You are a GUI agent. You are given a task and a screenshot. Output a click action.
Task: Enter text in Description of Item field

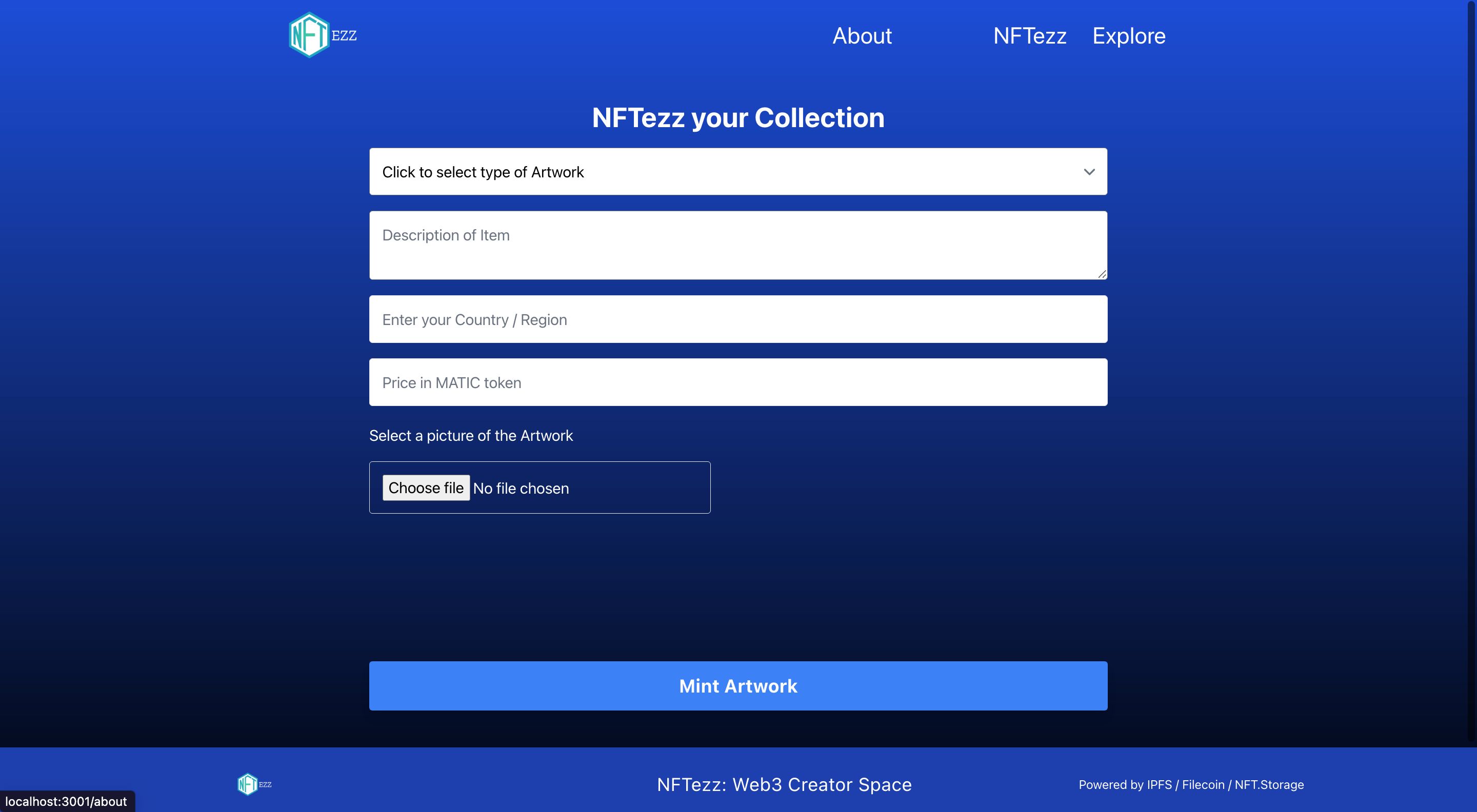click(x=738, y=245)
